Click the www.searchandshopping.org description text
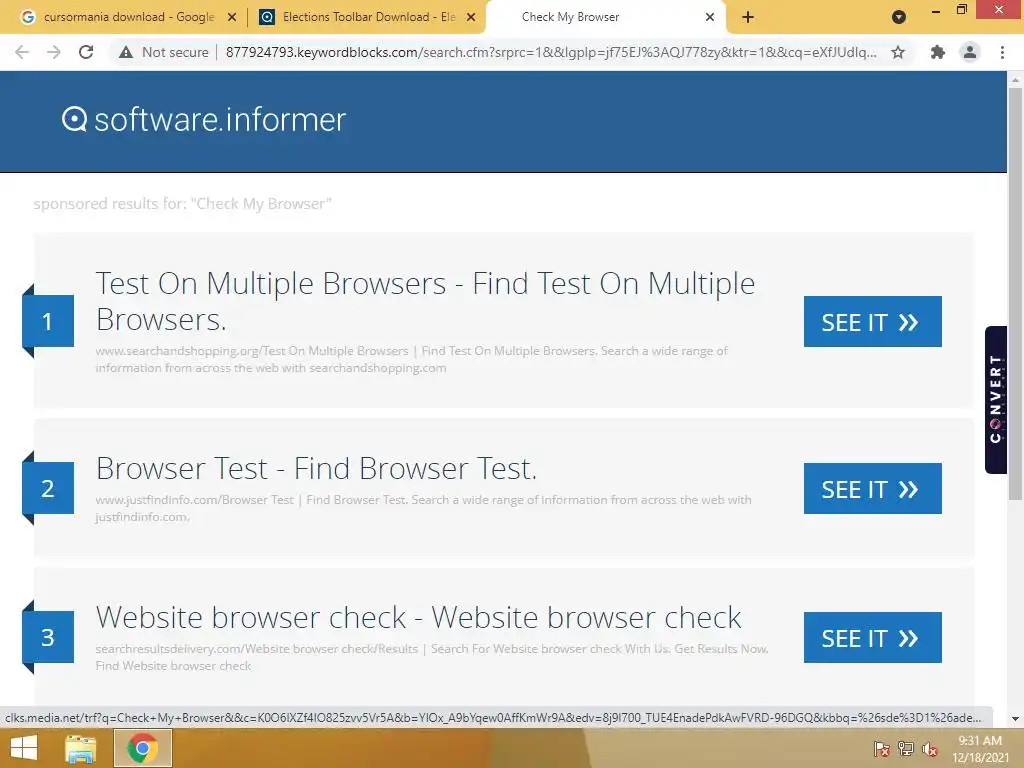 coord(411,359)
